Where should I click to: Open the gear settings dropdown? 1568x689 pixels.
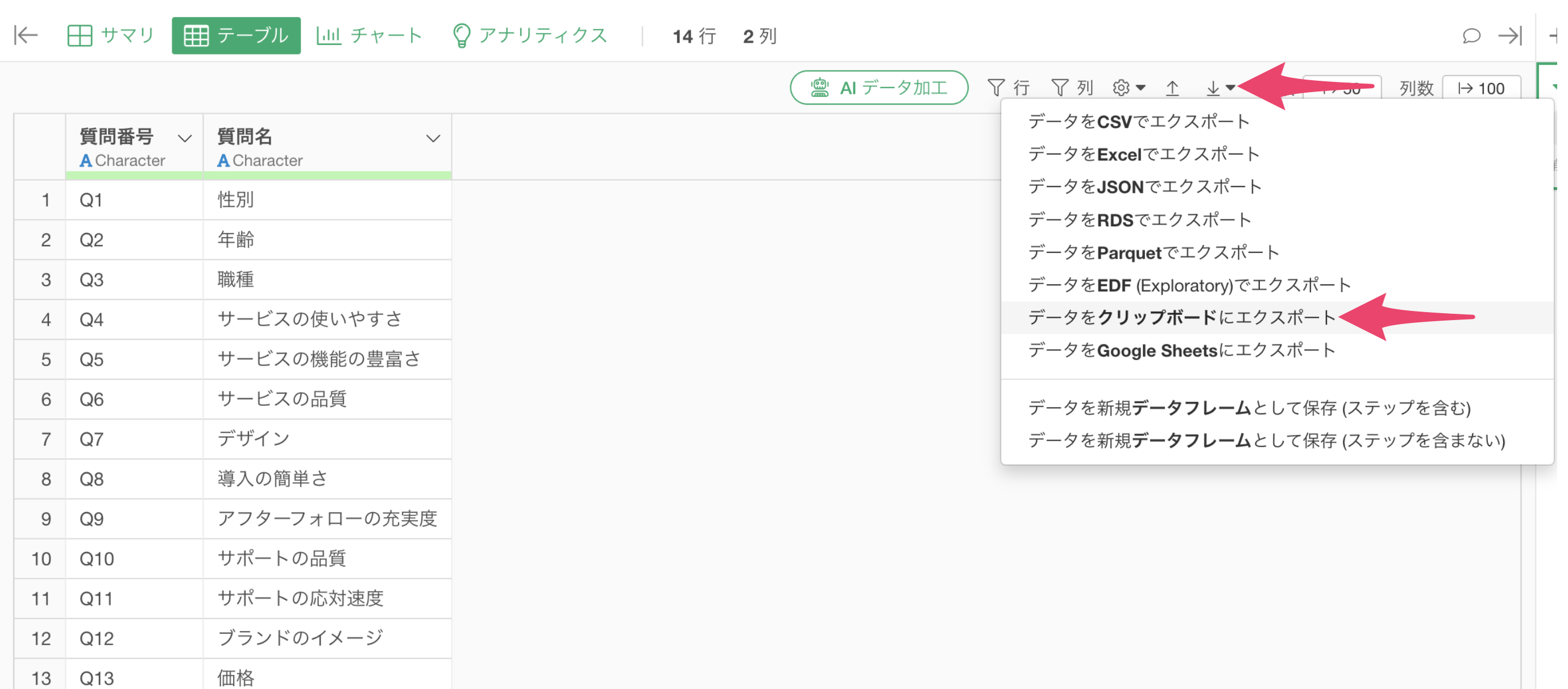(1128, 88)
